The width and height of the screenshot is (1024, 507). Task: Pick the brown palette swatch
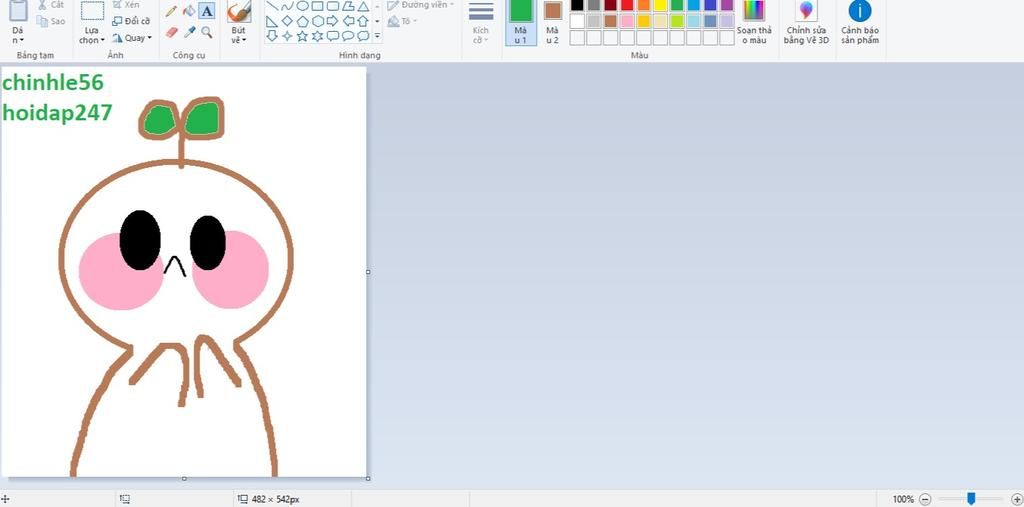coord(611,21)
